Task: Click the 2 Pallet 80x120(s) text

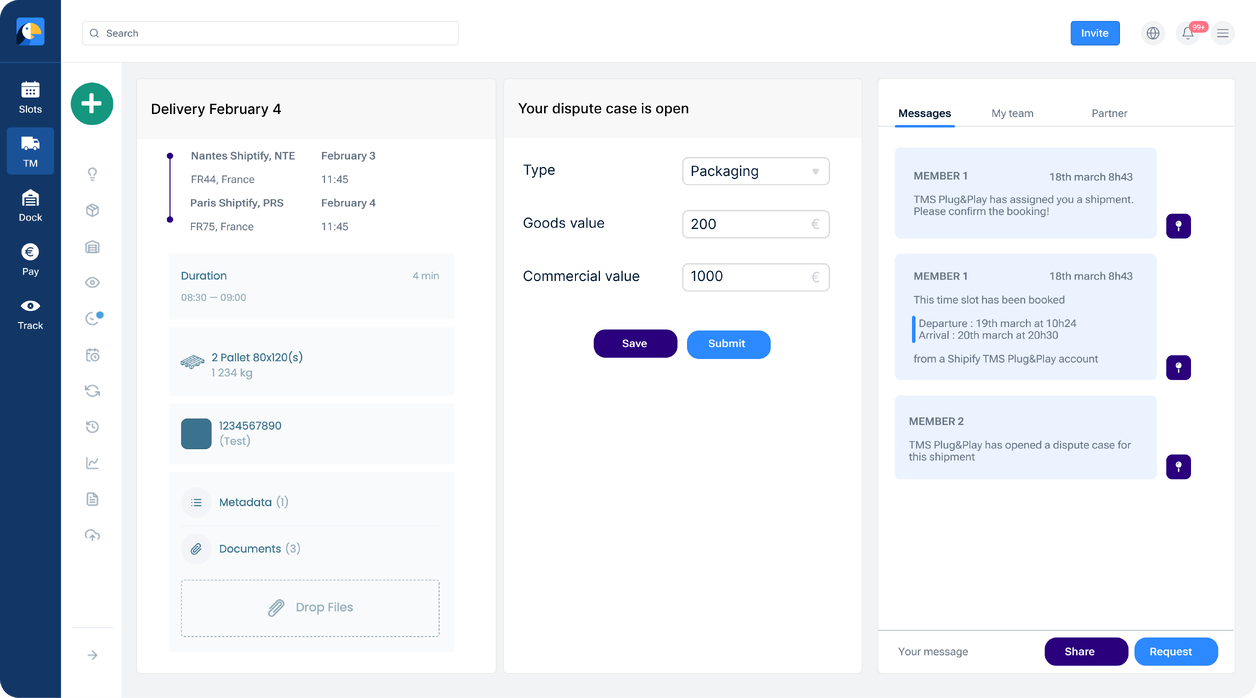Action: point(257,358)
